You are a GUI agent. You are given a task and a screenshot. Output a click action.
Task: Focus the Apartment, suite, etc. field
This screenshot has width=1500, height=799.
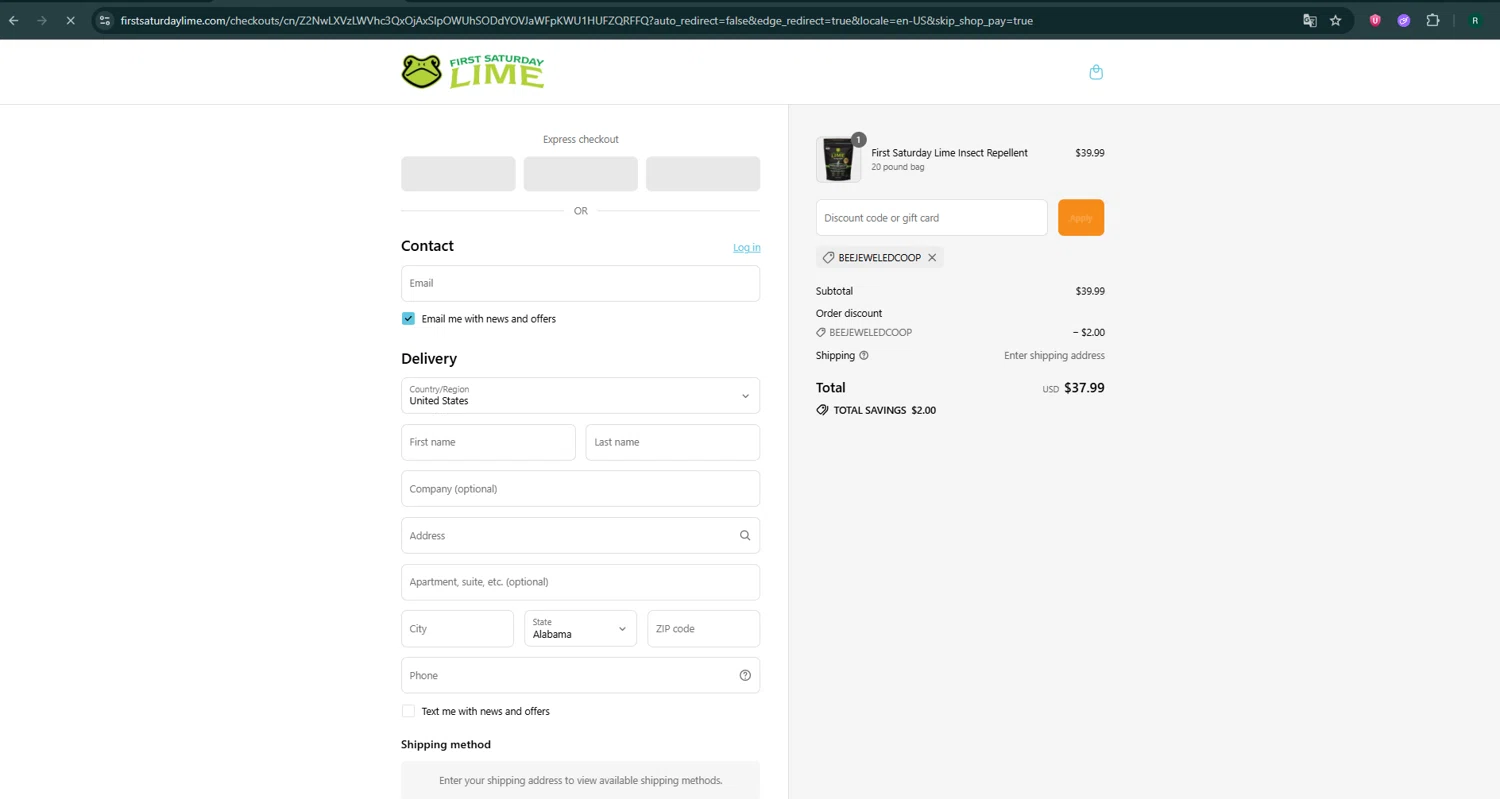pyautogui.click(x=580, y=582)
